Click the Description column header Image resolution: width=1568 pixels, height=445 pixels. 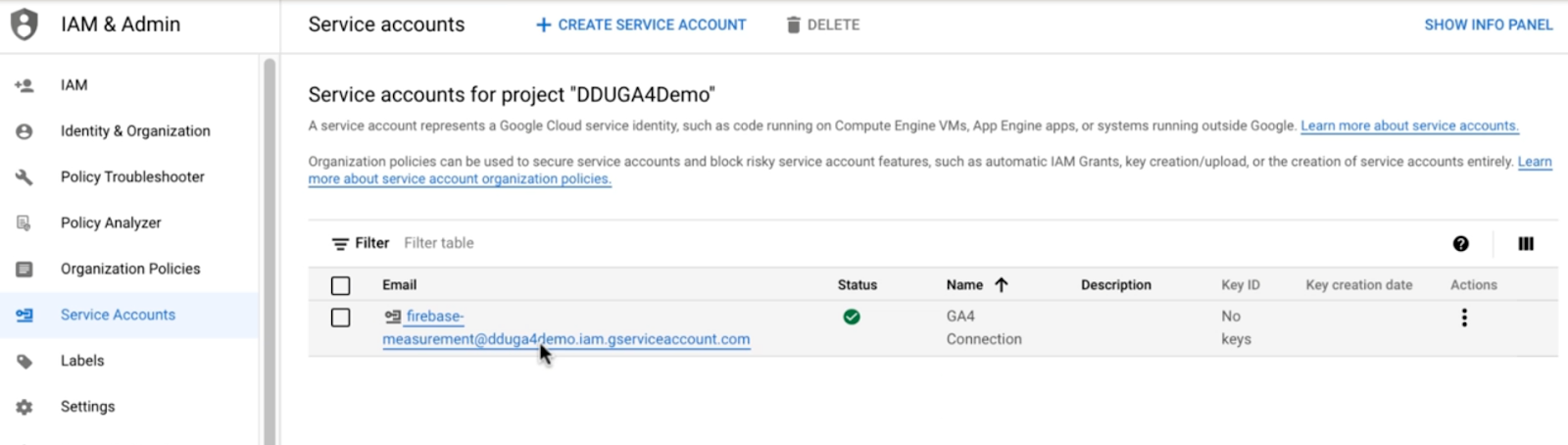[1116, 285]
